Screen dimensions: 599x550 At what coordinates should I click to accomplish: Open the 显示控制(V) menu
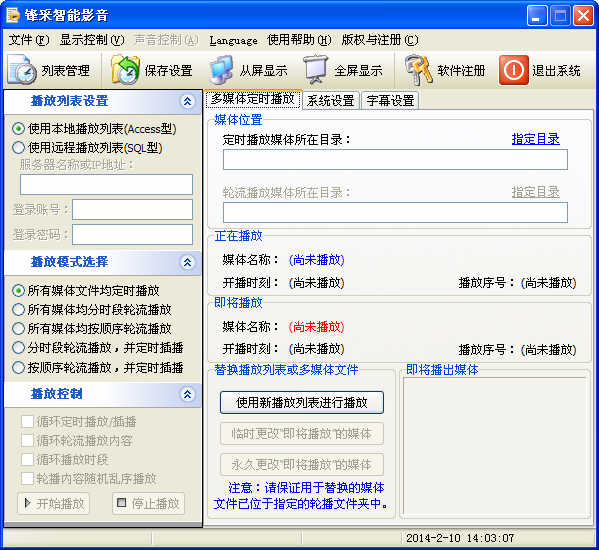tap(92, 40)
